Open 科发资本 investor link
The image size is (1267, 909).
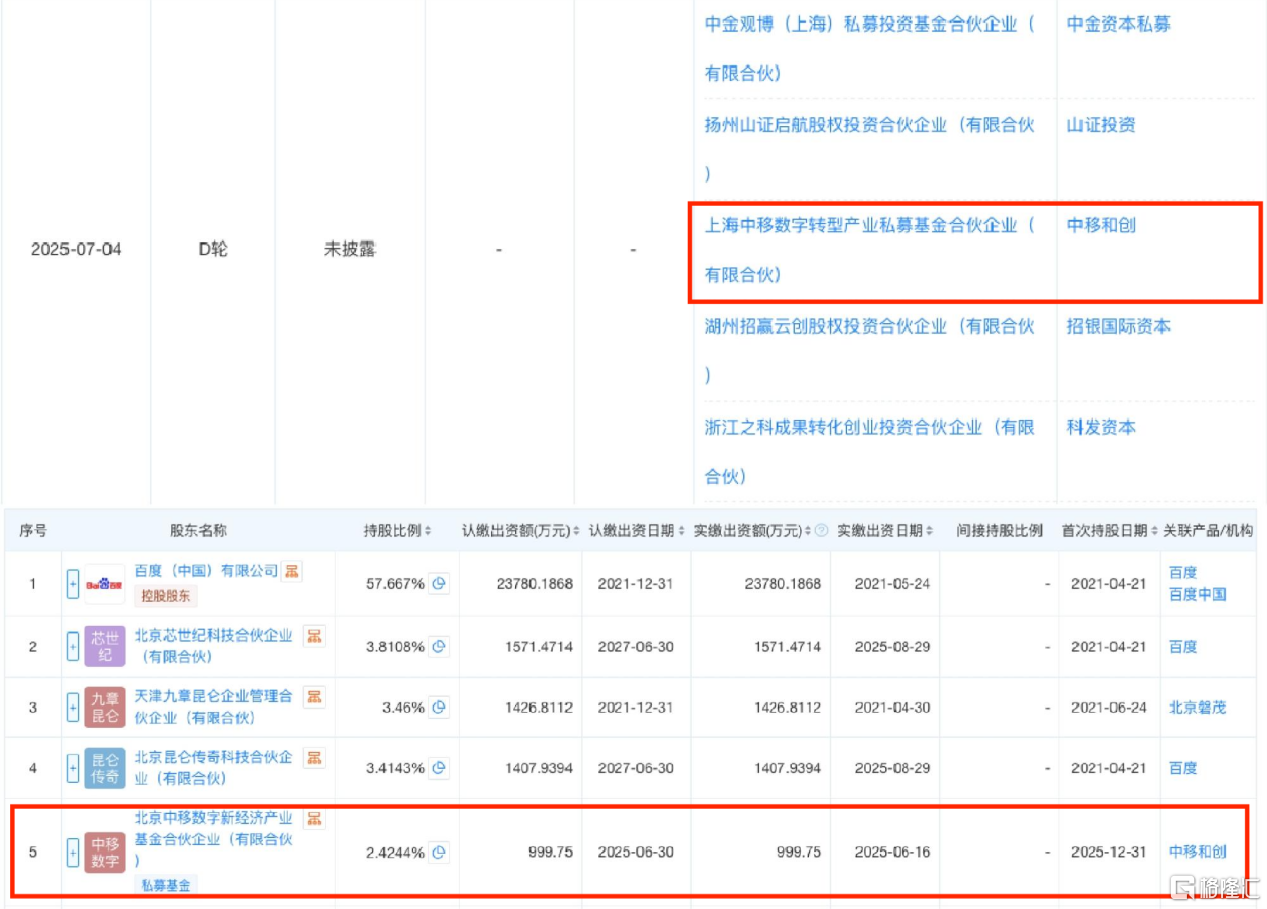(x=1101, y=427)
